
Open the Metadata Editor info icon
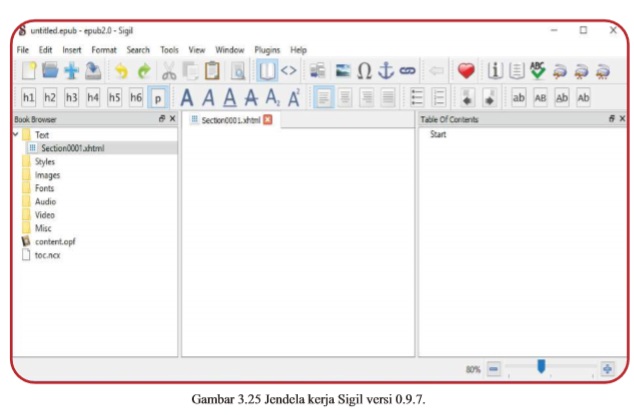click(x=495, y=71)
